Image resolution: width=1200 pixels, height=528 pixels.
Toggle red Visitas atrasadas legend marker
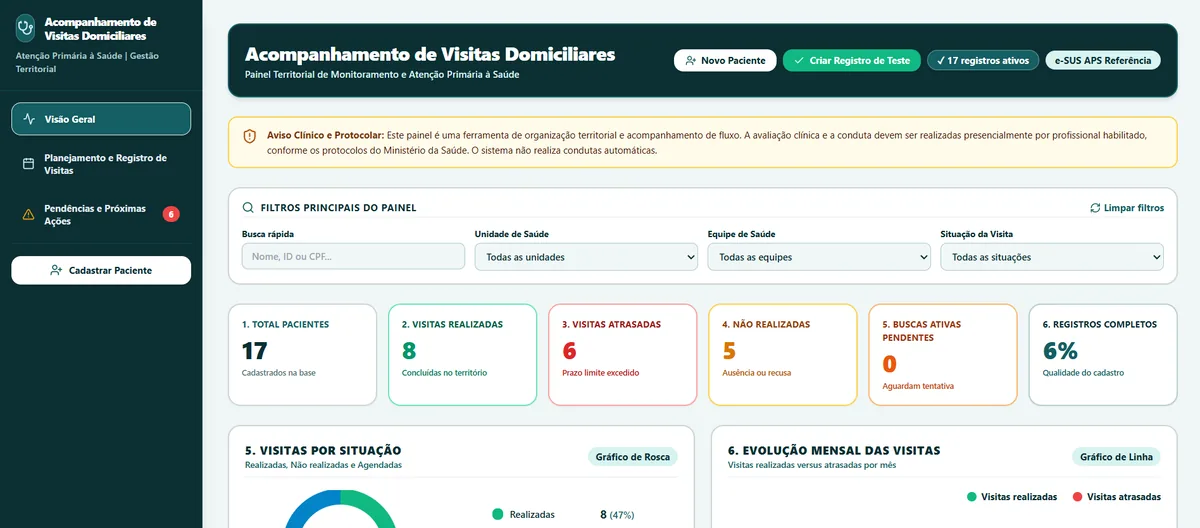[1077, 497]
